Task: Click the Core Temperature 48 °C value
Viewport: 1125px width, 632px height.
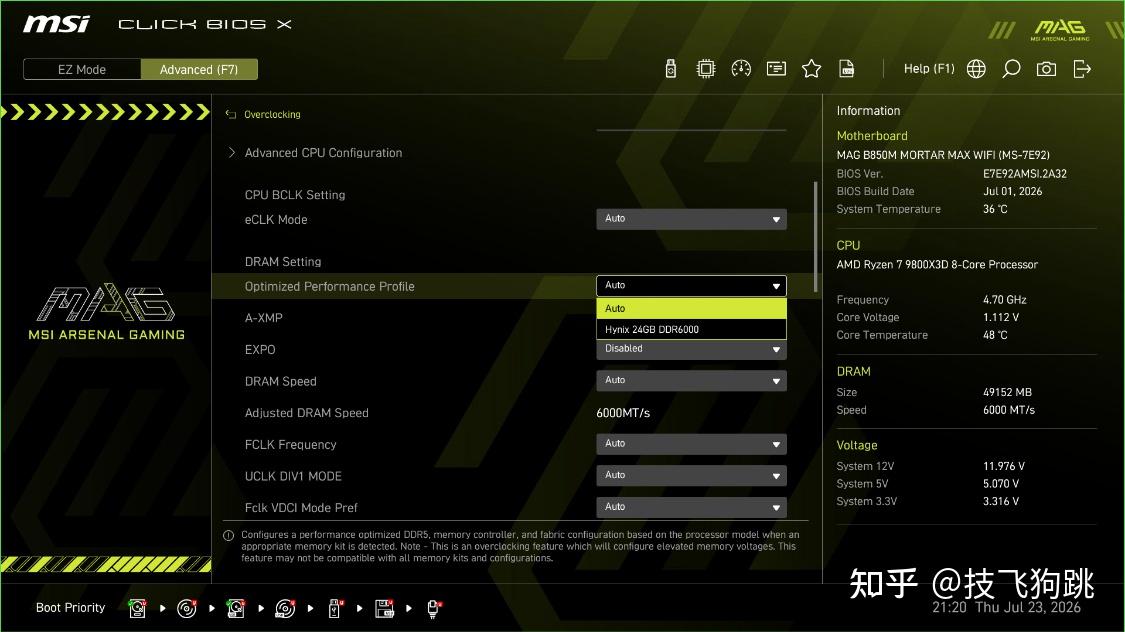Action: pos(995,335)
